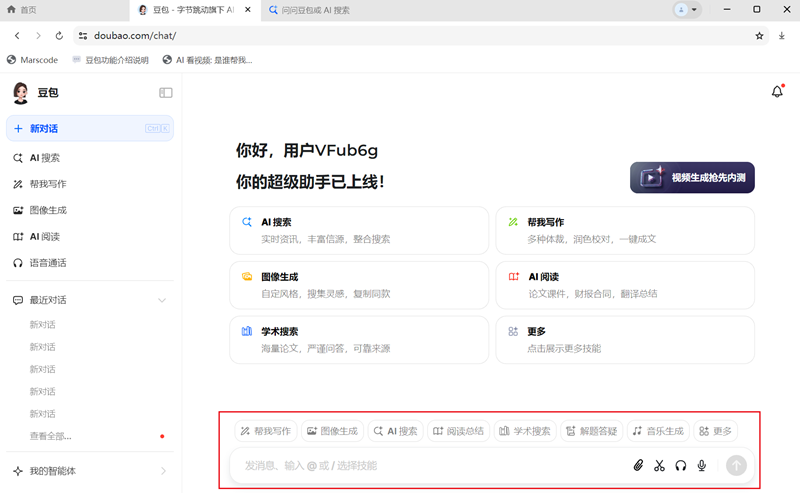This screenshot has width=800, height=493.
Task: Click the paperclip attachment icon
Action: pyautogui.click(x=638, y=465)
